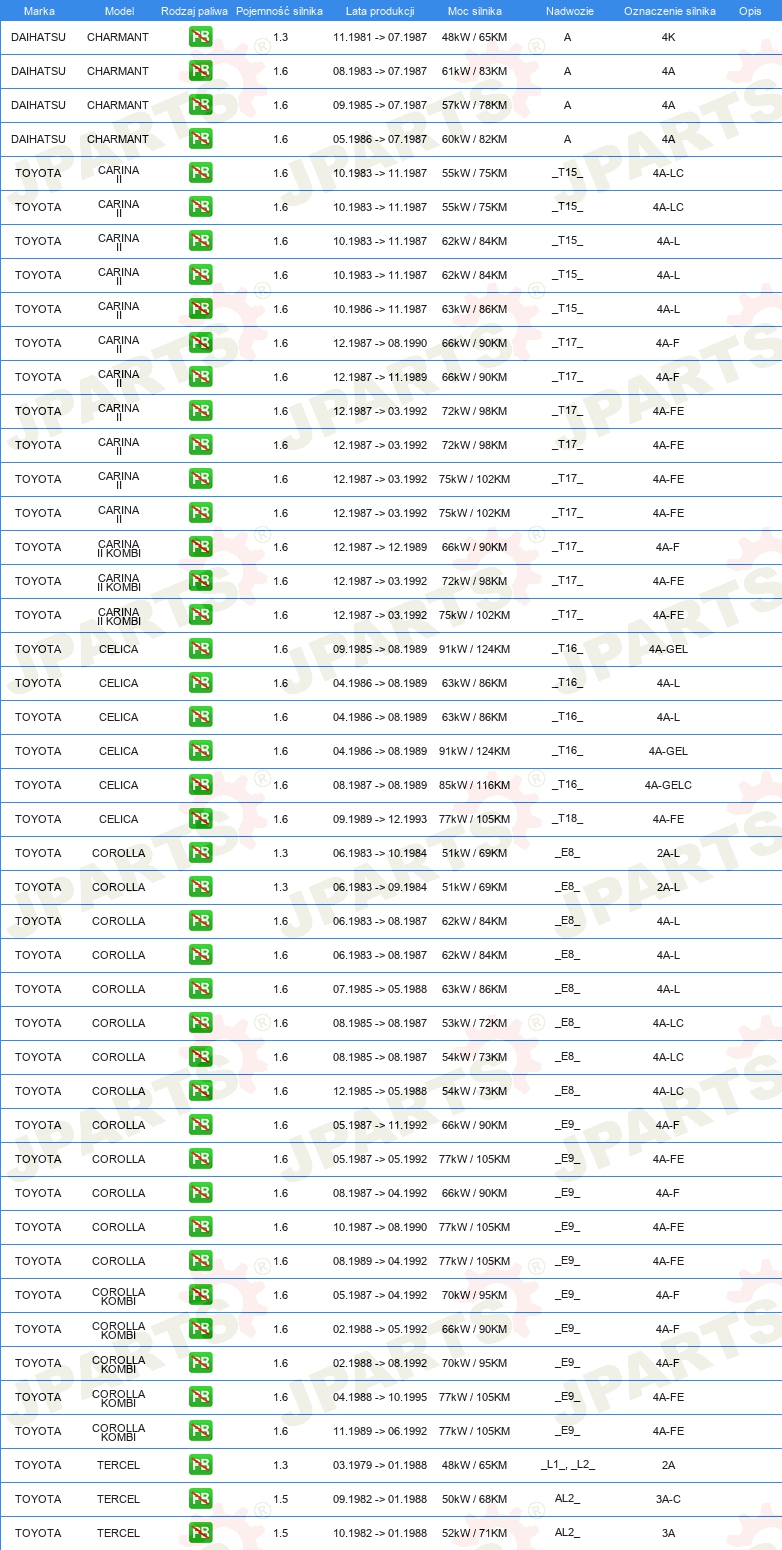The height and width of the screenshot is (1550, 782).
Task: Select the 61kW / 83KM power cell
Action: pos(474,71)
